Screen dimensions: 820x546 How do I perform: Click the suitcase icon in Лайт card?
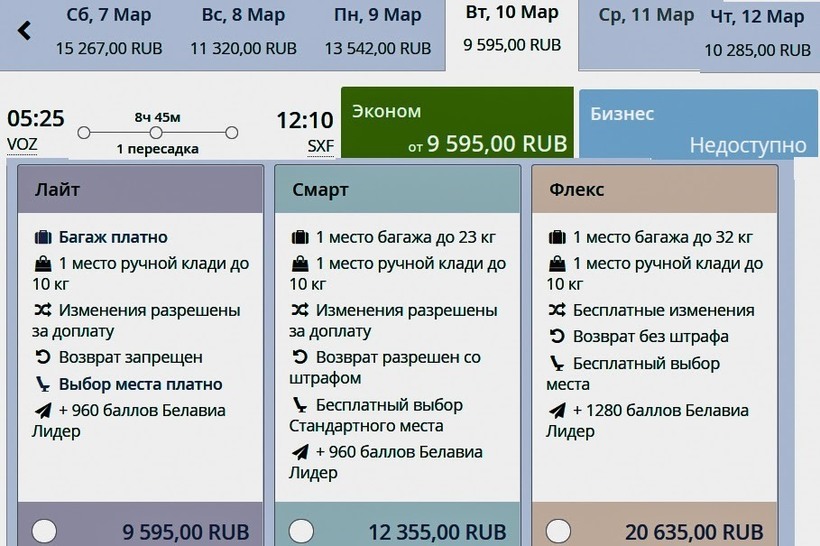pyautogui.click(x=43, y=238)
